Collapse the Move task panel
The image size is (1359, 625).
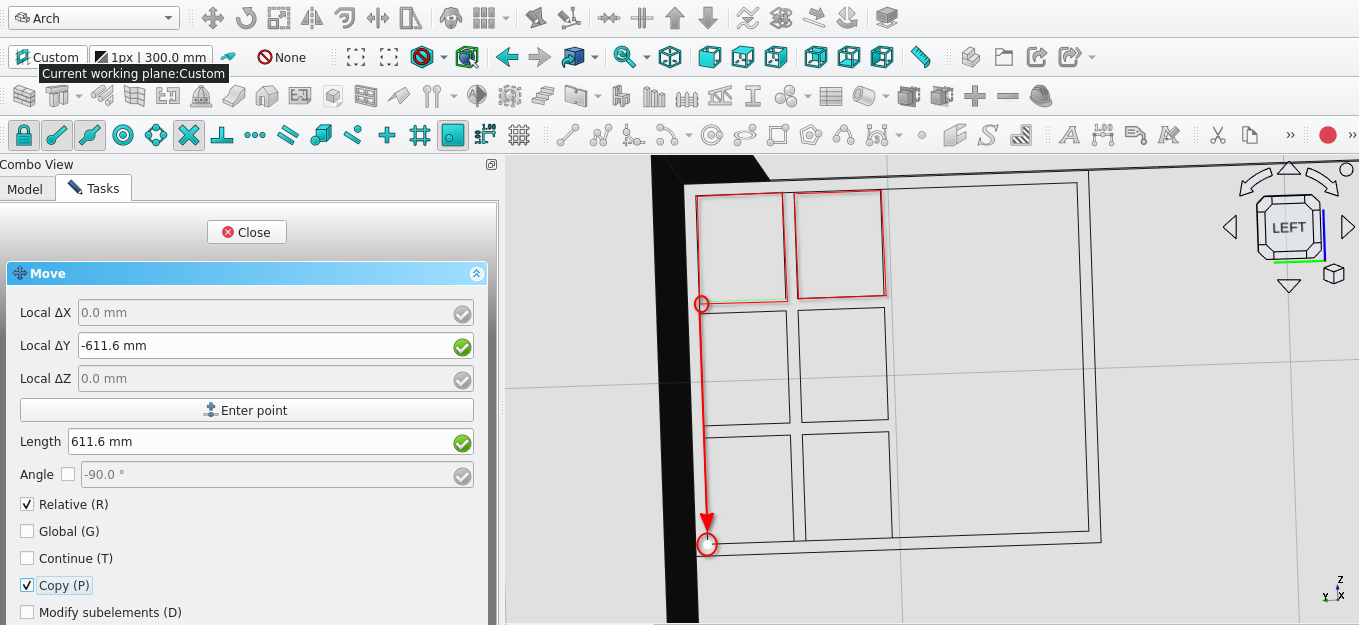(476, 274)
